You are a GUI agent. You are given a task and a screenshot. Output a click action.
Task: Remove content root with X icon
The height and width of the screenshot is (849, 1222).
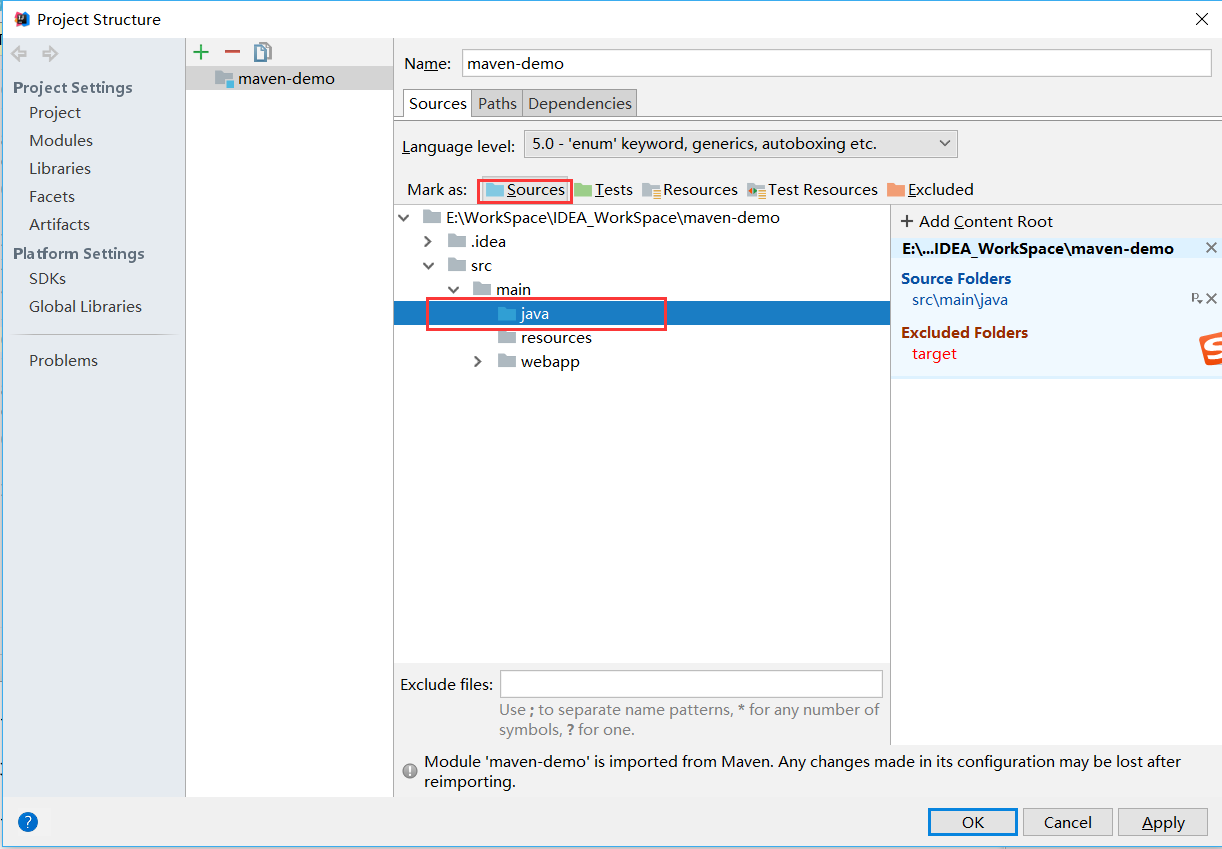point(1211,248)
